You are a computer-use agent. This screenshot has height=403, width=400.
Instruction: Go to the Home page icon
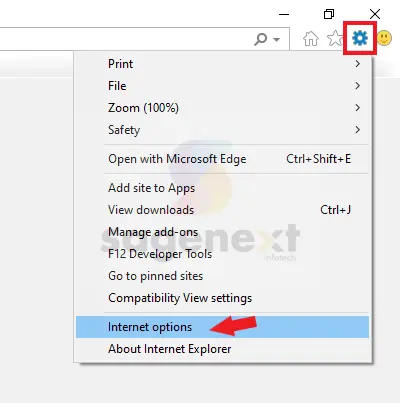coord(311,38)
